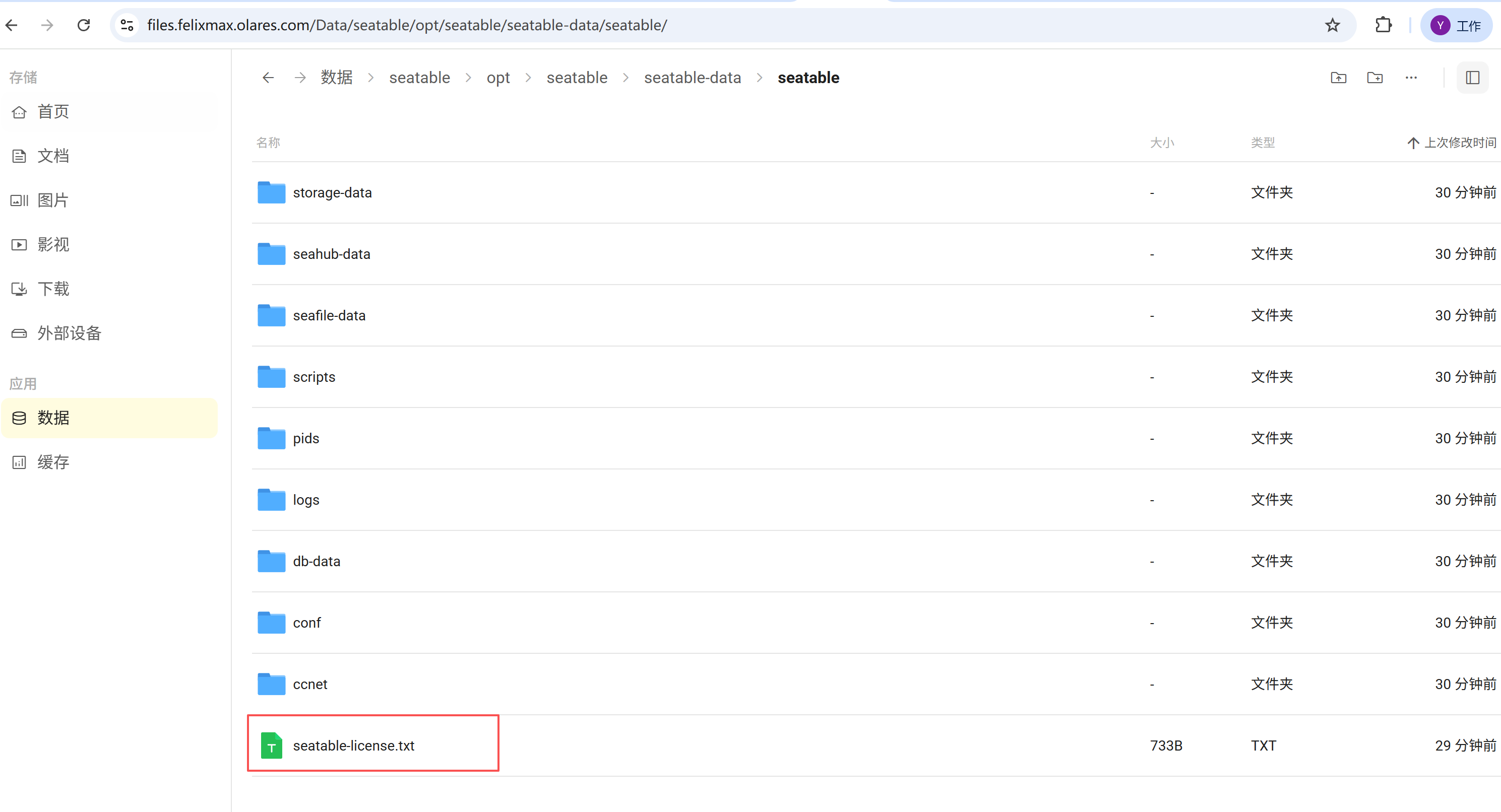
Task: Select 缓存 in the sidebar
Action: click(53, 462)
